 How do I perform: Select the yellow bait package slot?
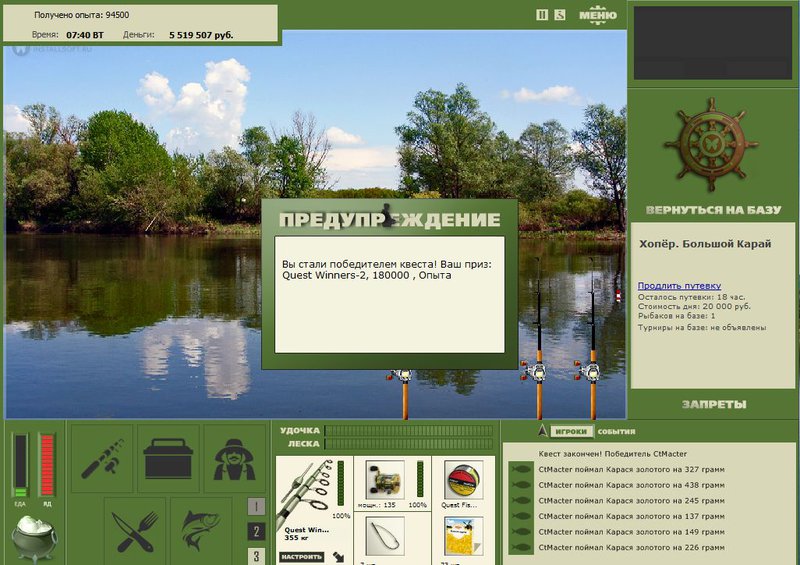point(463,536)
